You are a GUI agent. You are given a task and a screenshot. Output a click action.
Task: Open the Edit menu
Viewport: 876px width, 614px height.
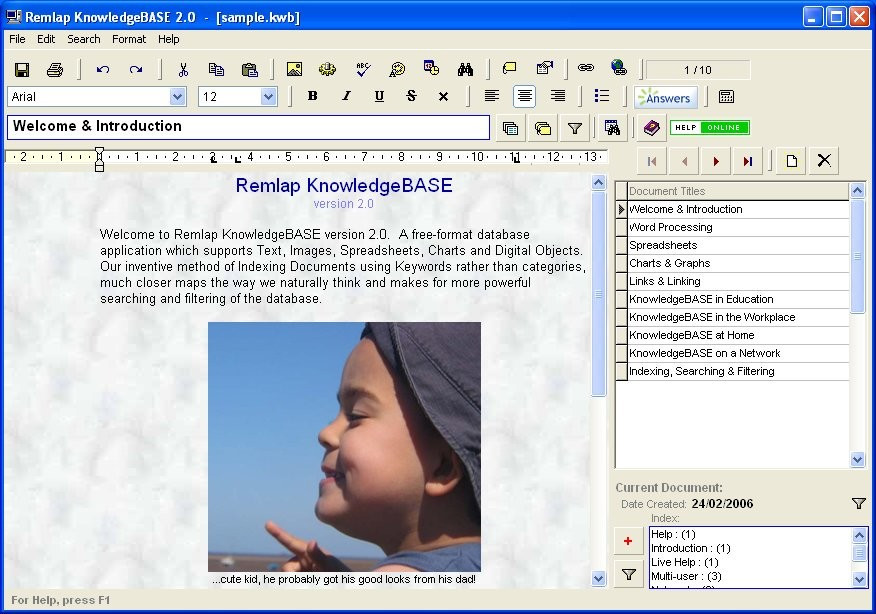[46, 39]
